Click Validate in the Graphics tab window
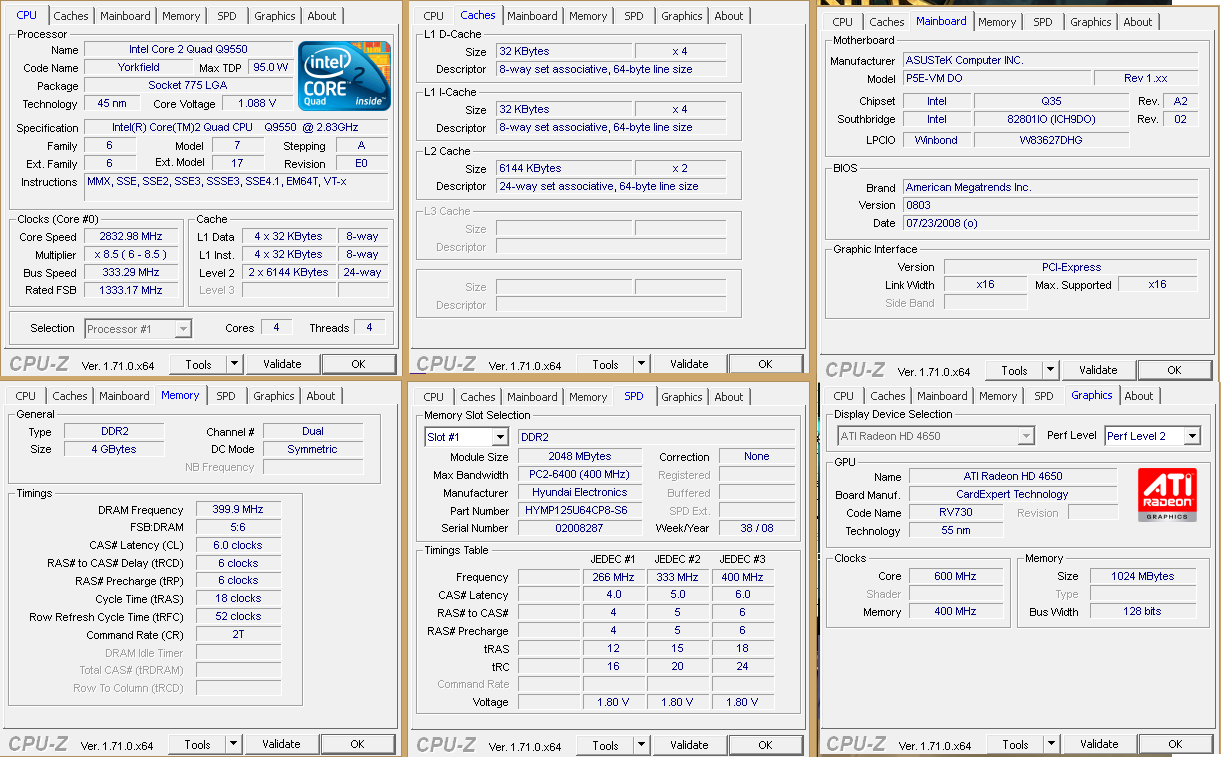Image resolution: width=1222 pixels, height=757 pixels. [x=1099, y=744]
